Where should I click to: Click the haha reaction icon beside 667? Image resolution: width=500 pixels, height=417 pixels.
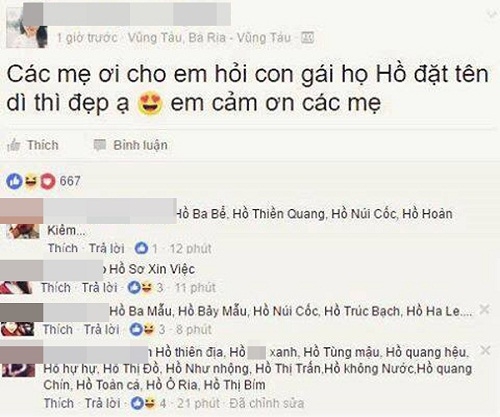[x=31, y=181]
